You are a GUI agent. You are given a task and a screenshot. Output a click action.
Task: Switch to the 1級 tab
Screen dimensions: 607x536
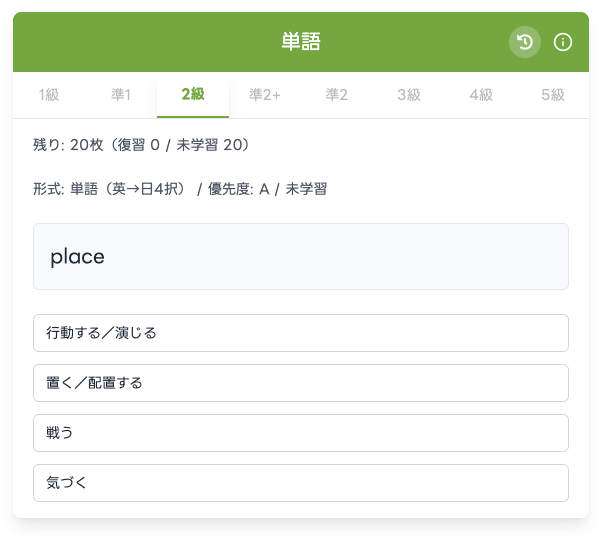pyautogui.click(x=49, y=95)
